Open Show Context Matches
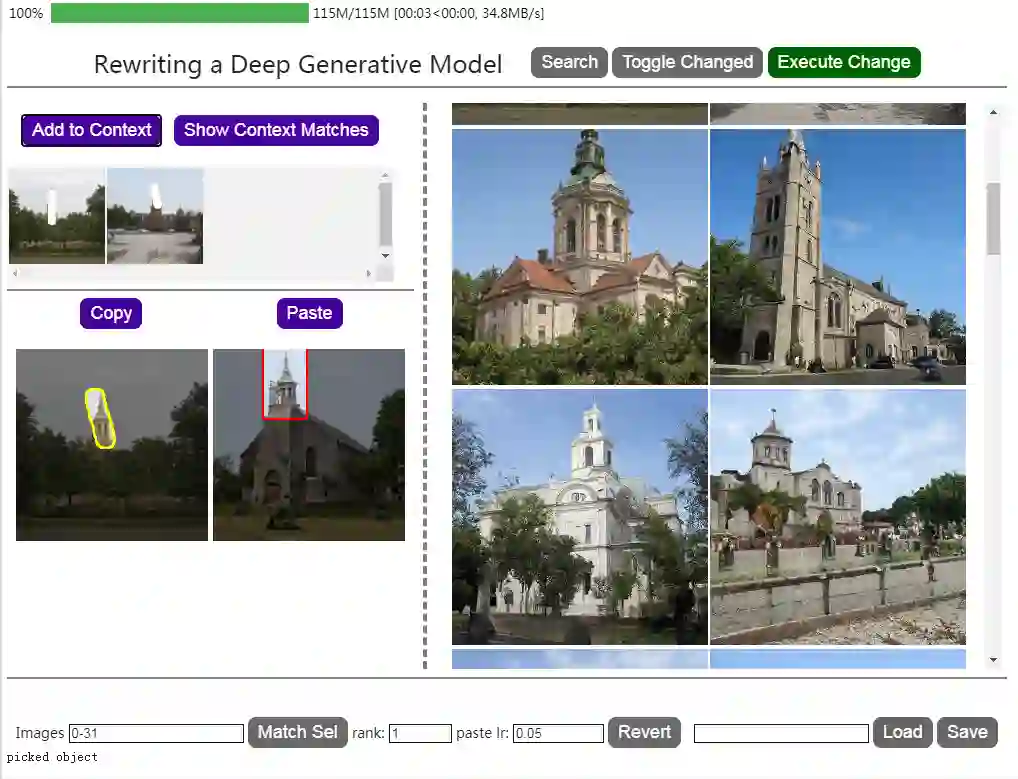Screen dimensions: 1018x779 pyautogui.click(x=276, y=130)
